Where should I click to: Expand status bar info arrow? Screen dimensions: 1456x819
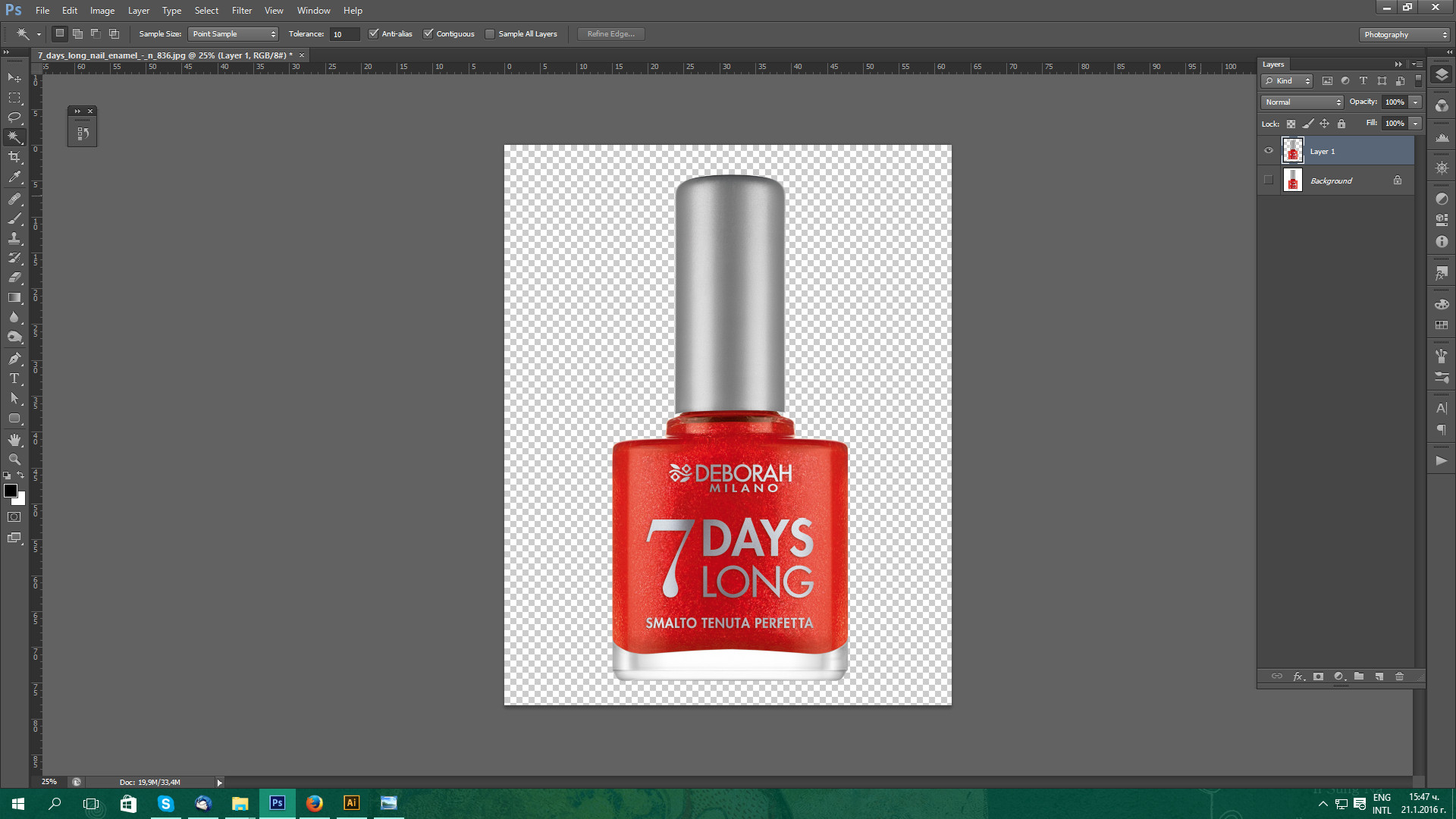pyautogui.click(x=219, y=782)
